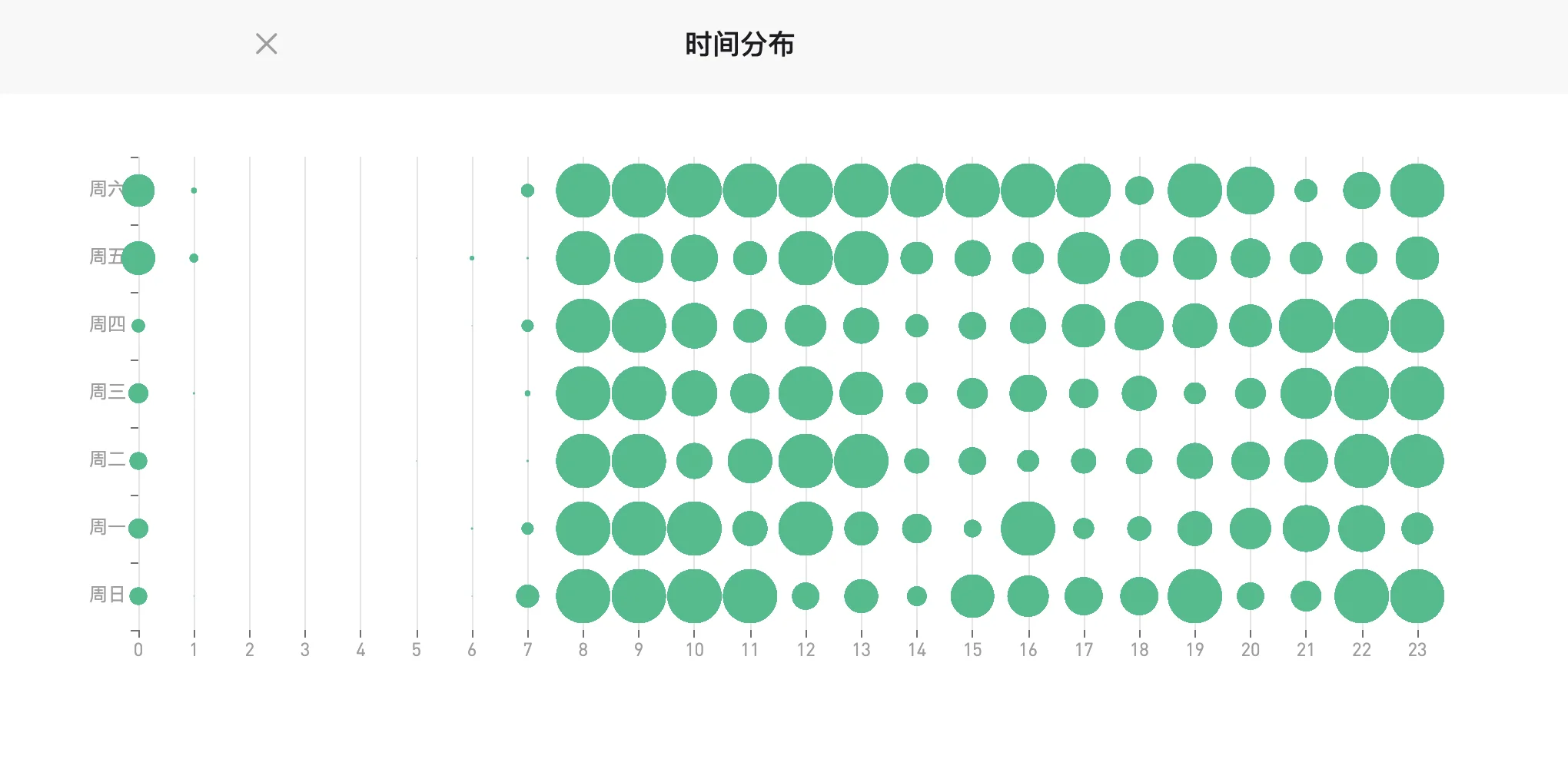Click the 周三 bubble at hour 12
1568x759 pixels.
pyautogui.click(x=805, y=393)
